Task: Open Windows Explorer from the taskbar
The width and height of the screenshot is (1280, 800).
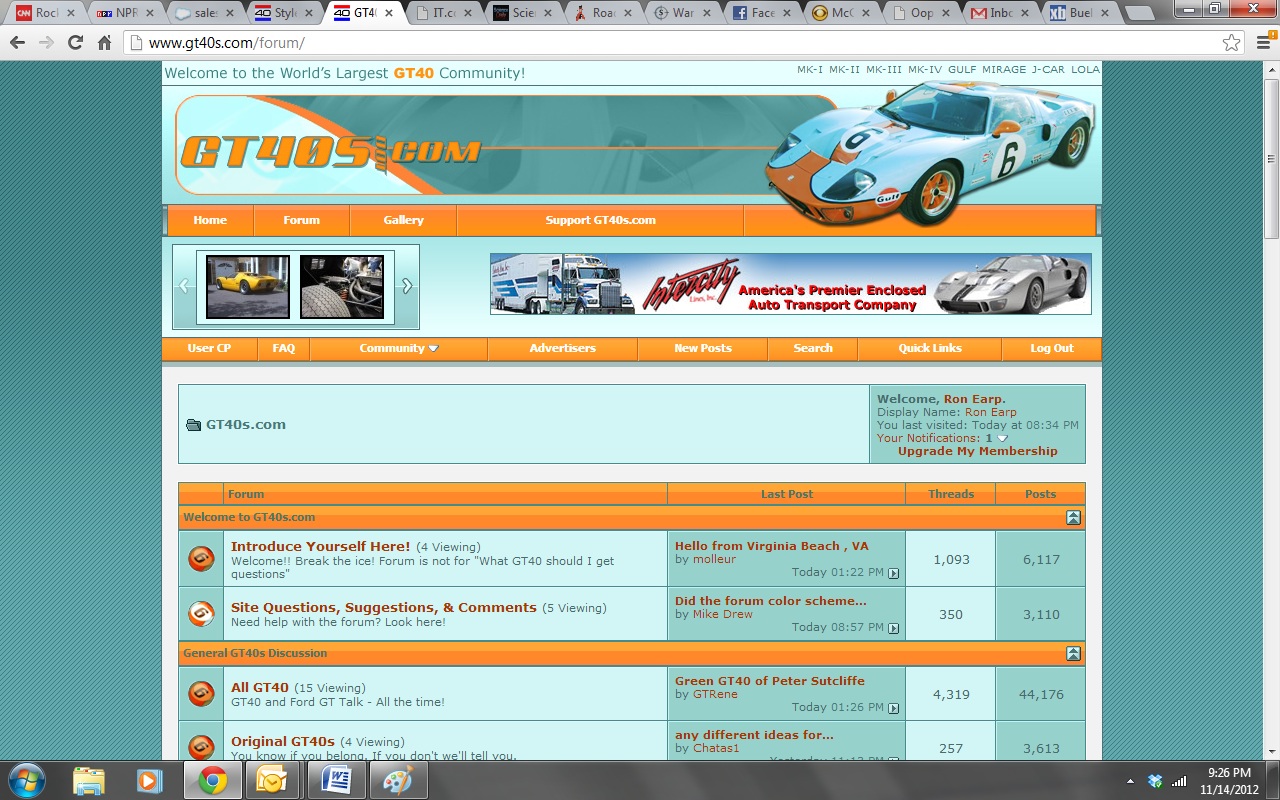Action: tap(89, 780)
